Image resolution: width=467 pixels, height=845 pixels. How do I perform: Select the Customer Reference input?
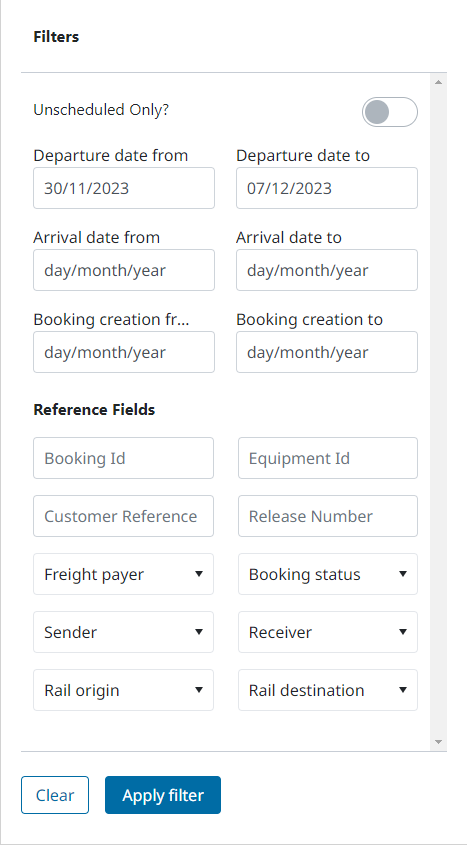pos(123,516)
